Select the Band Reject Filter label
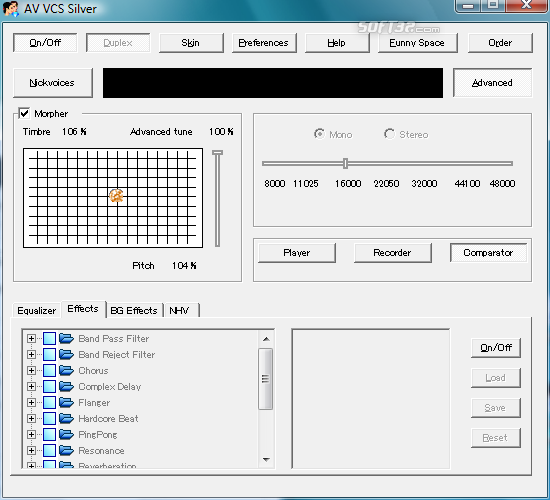Viewport: 550px width, 500px height. (117, 355)
